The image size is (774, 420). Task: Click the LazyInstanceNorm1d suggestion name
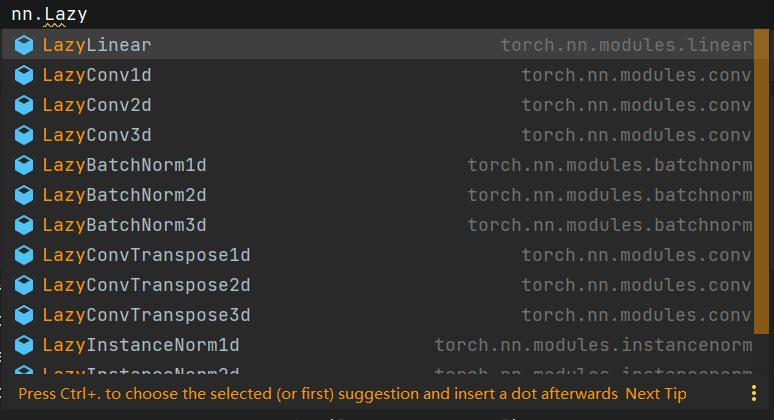(x=141, y=345)
